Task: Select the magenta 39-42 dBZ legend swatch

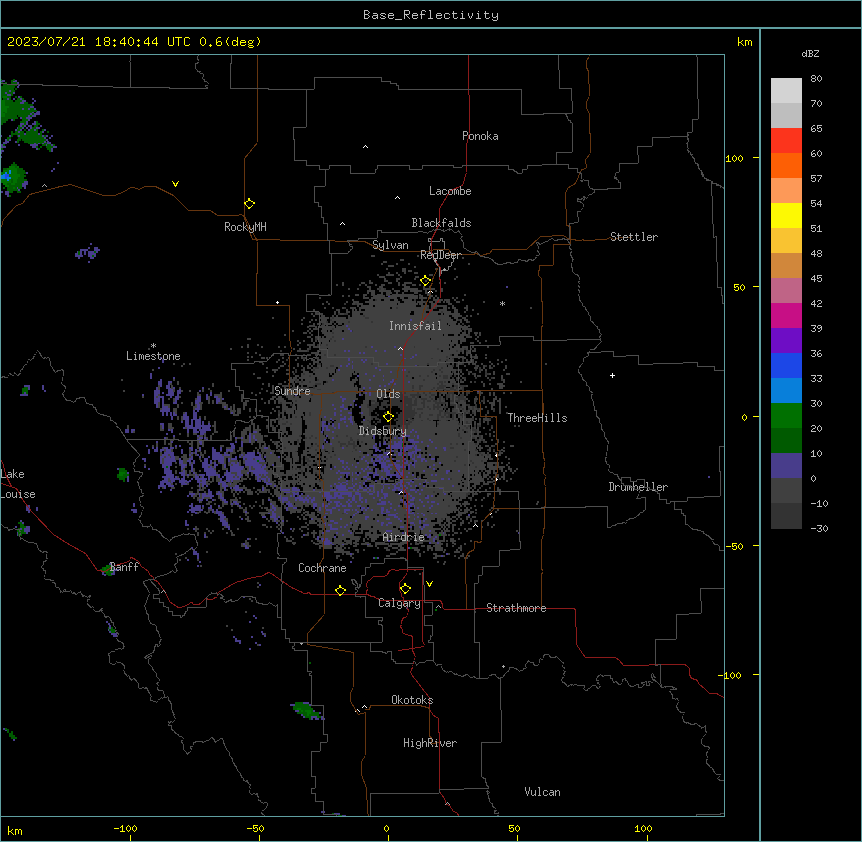Action: 786,315
